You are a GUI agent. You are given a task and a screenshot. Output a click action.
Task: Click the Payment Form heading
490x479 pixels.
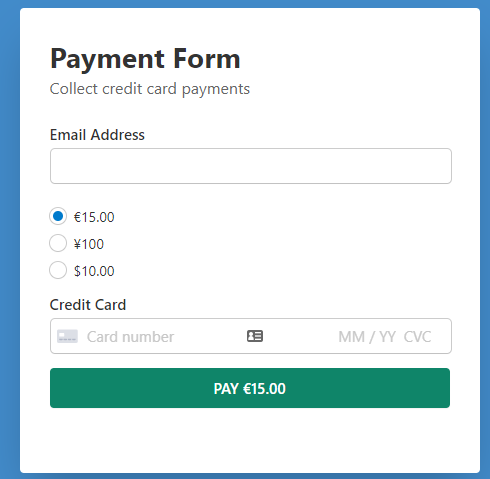(x=145, y=59)
